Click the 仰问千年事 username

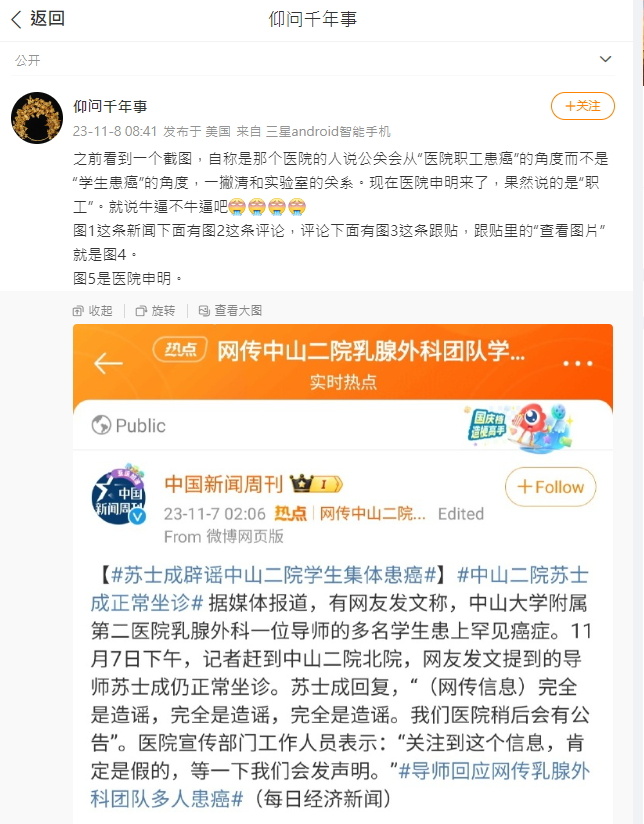[x=110, y=106]
